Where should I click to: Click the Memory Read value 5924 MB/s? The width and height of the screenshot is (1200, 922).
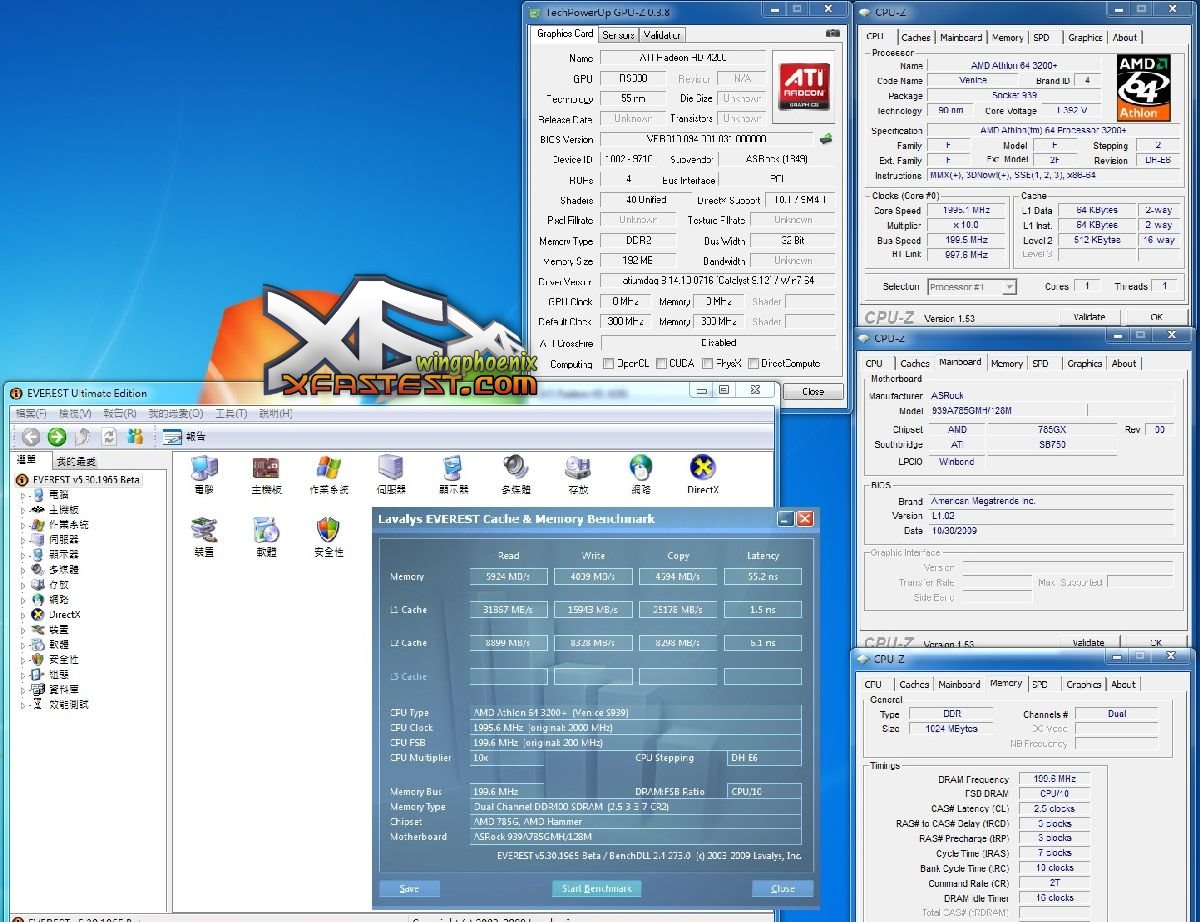click(x=509, y=577)
